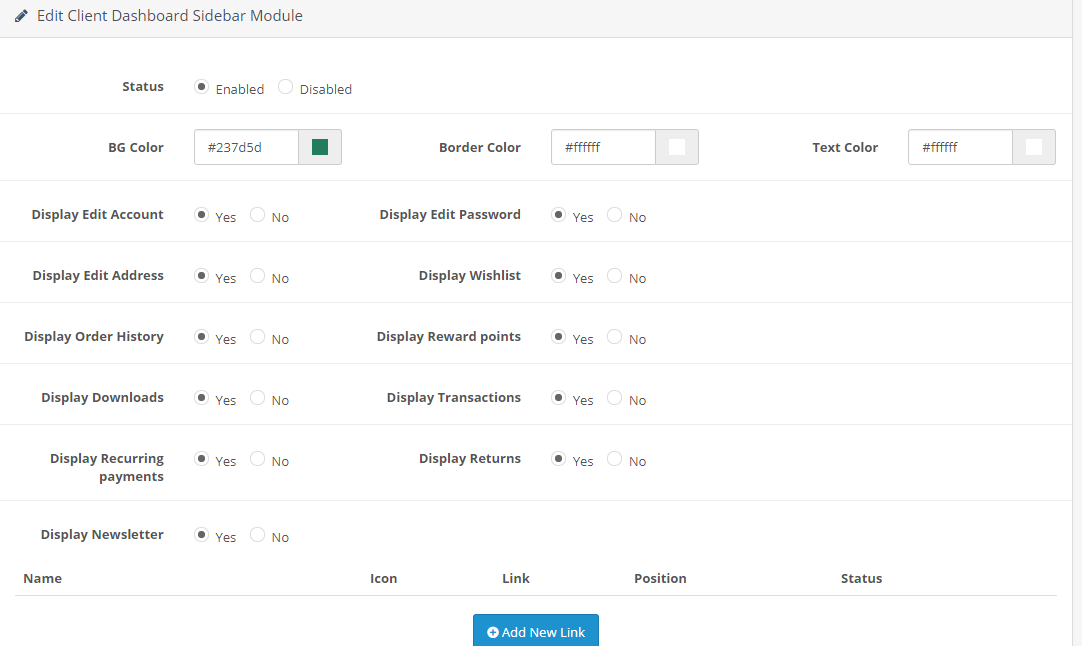The height and width of the screenshot is (646, 1082).
Task: Choose No for Display Edit Account
Action: tap(258, 215)
